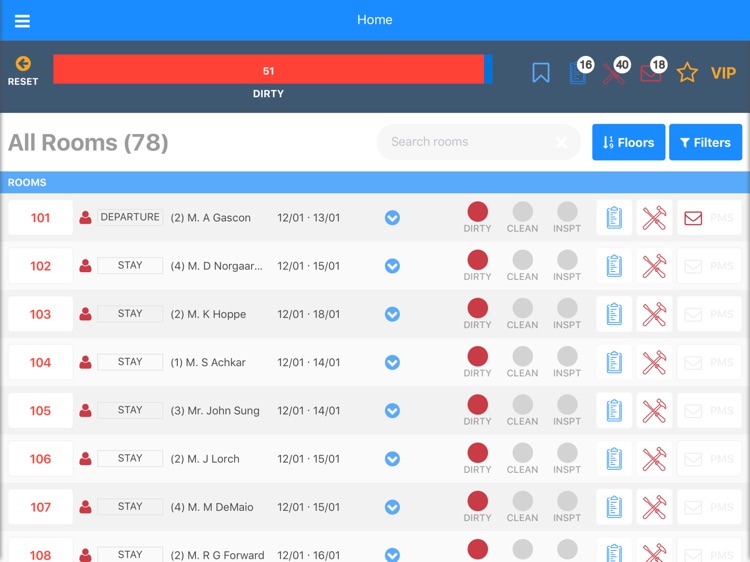750x562 pixels.
Task: Open room 103 task clipboard icon
Action: pyautogui.click(x=614, y=314)
